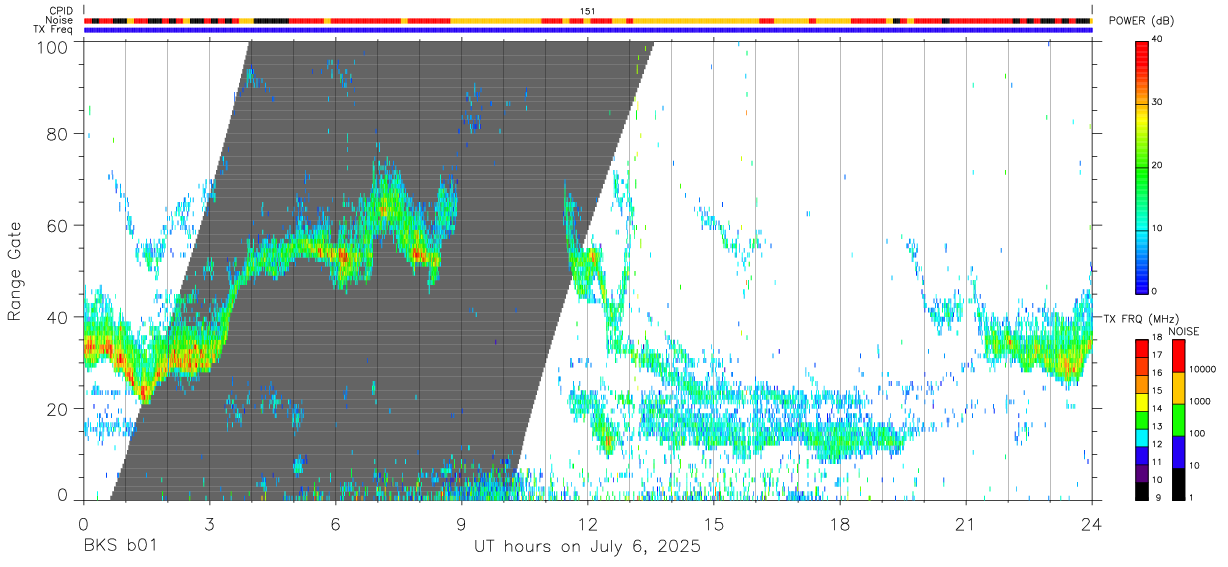Click the noise indicator color strip
Viewport: 1228px width, 567px height.
click(x=587, y=20)
